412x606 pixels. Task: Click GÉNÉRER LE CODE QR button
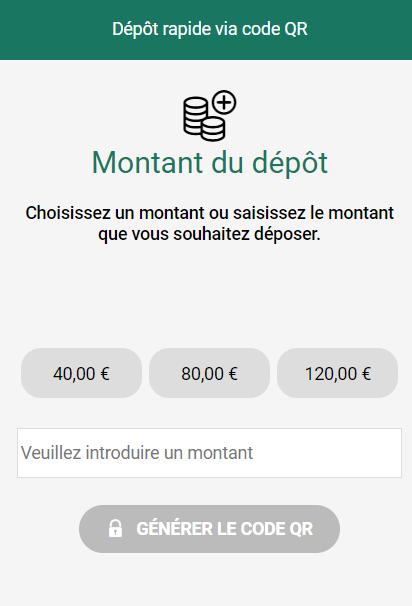[209, 529]
